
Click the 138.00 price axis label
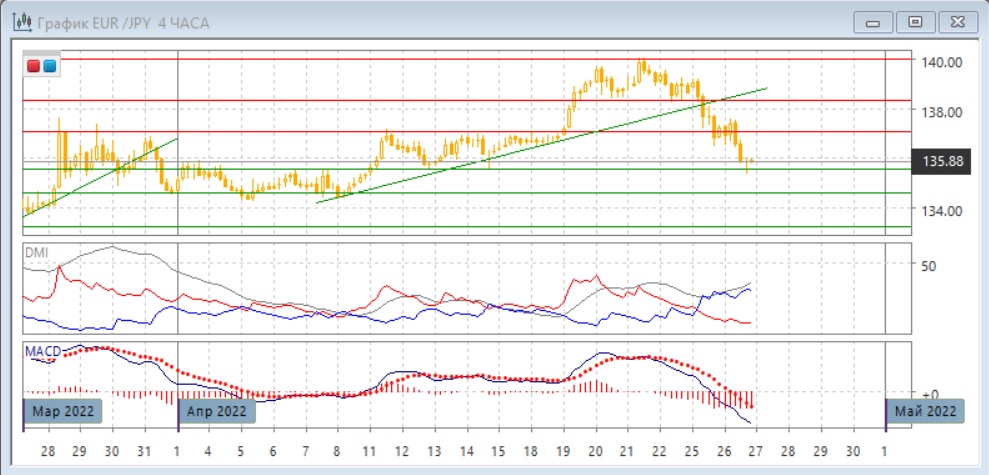tap(941, 112)
